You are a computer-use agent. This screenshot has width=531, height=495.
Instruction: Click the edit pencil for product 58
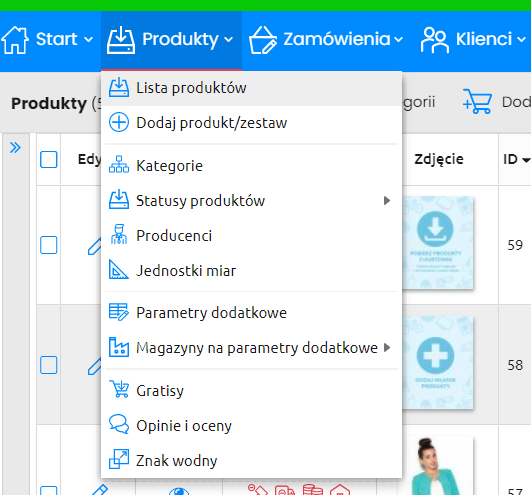[94, 366]
